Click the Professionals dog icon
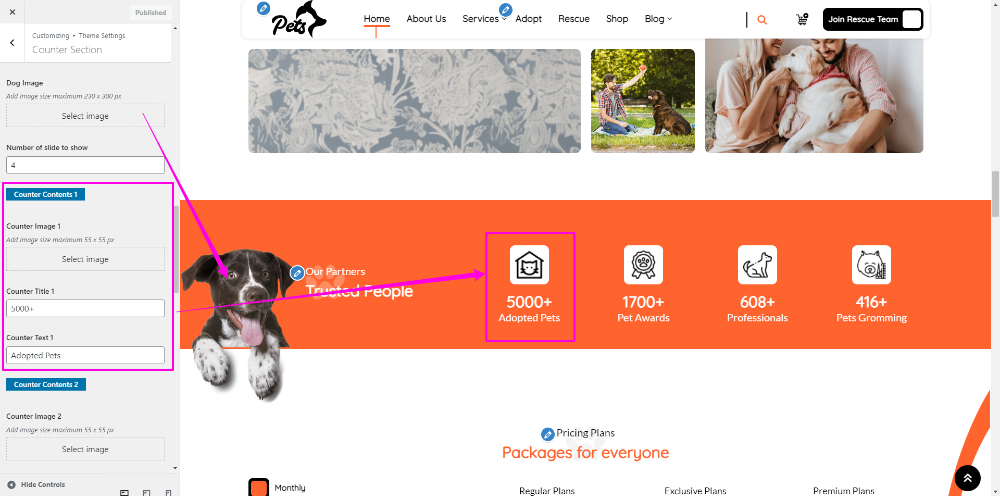The height and width of the screenshot is (496, 1000). [x=757, y=265]
